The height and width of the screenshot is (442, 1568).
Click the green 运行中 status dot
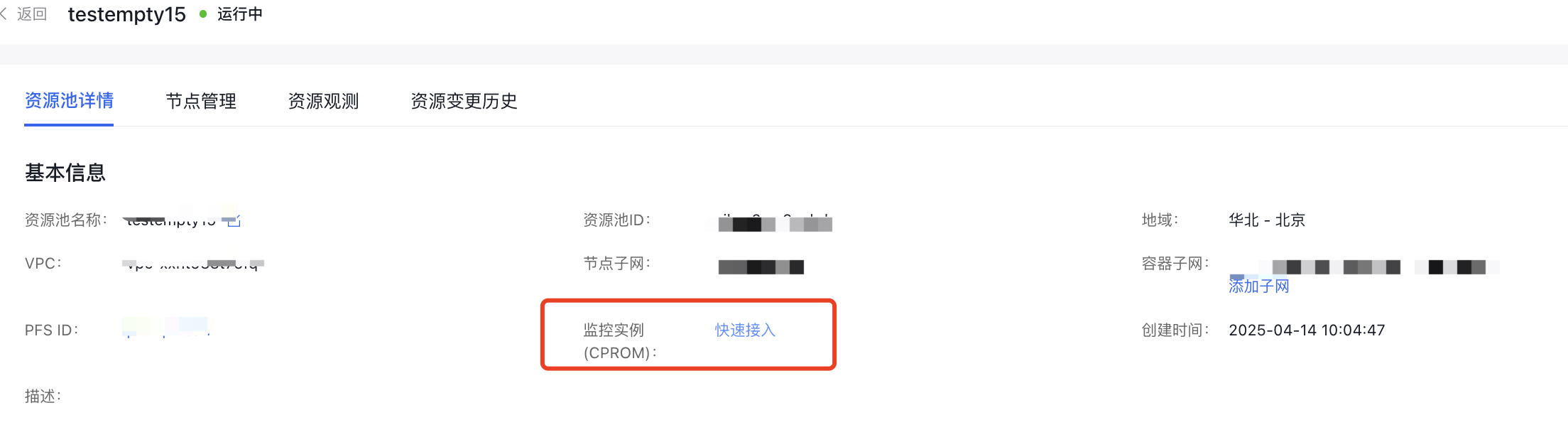pyautogui.click(x=203, y=14)
